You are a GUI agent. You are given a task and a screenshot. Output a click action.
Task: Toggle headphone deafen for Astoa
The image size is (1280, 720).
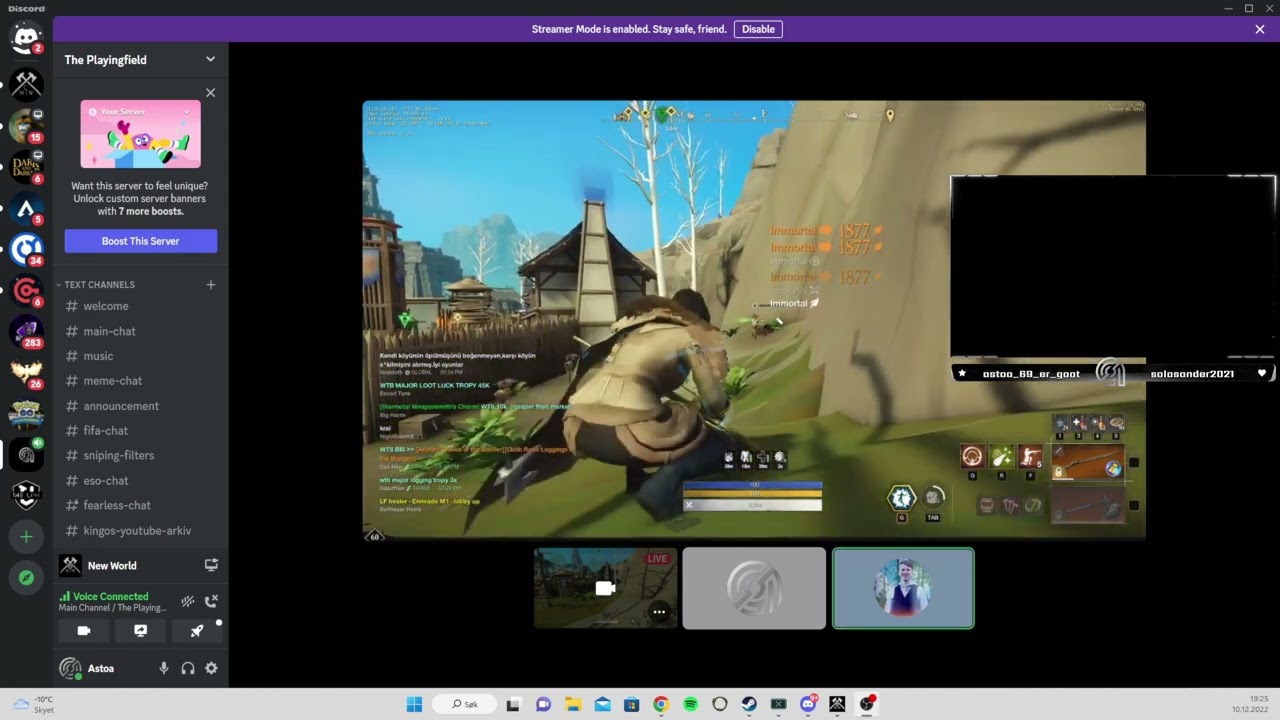pyautogui.click(x=187, y=668)
